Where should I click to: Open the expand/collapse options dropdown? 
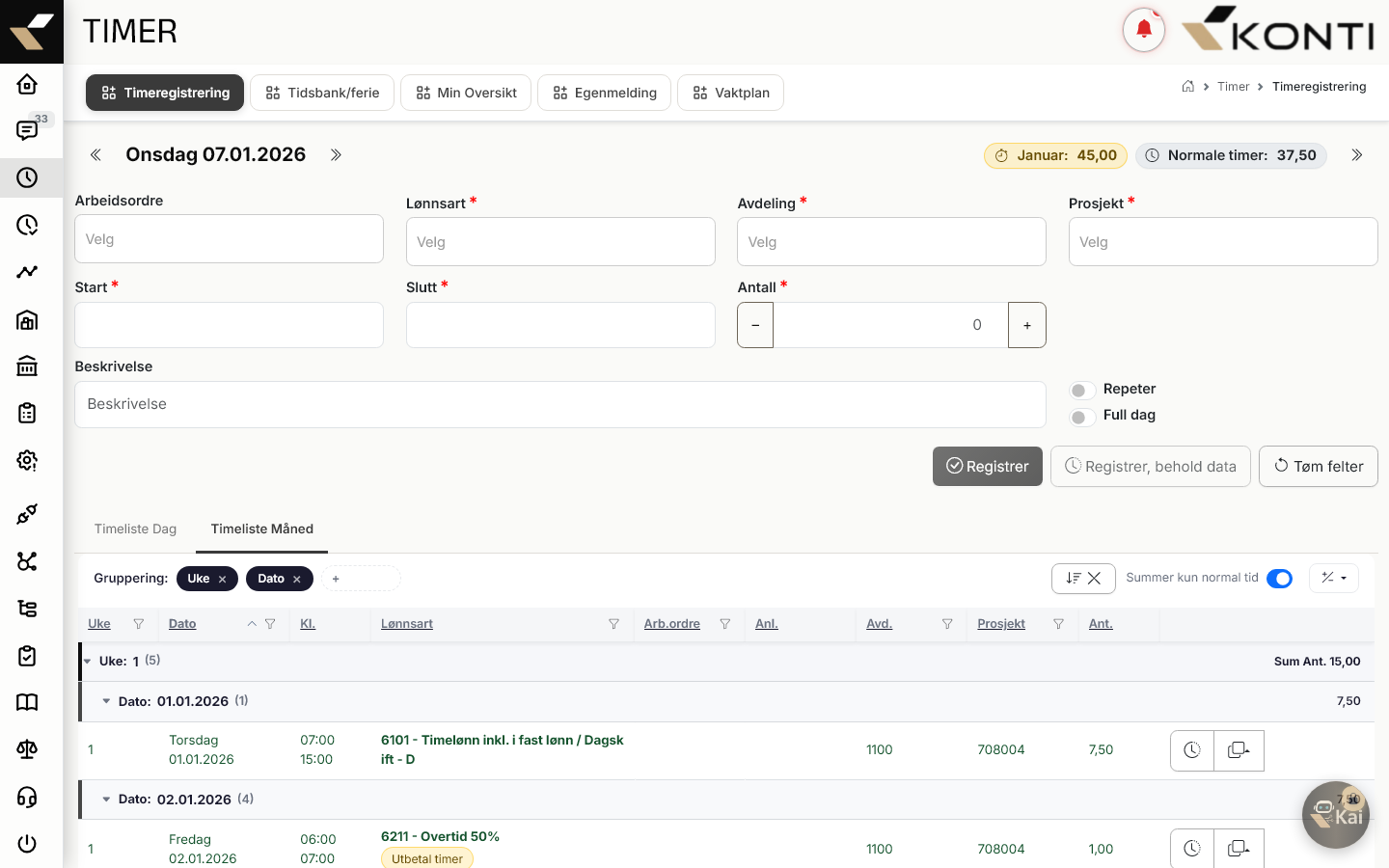pyautogui.click(x=1334, y=578)
